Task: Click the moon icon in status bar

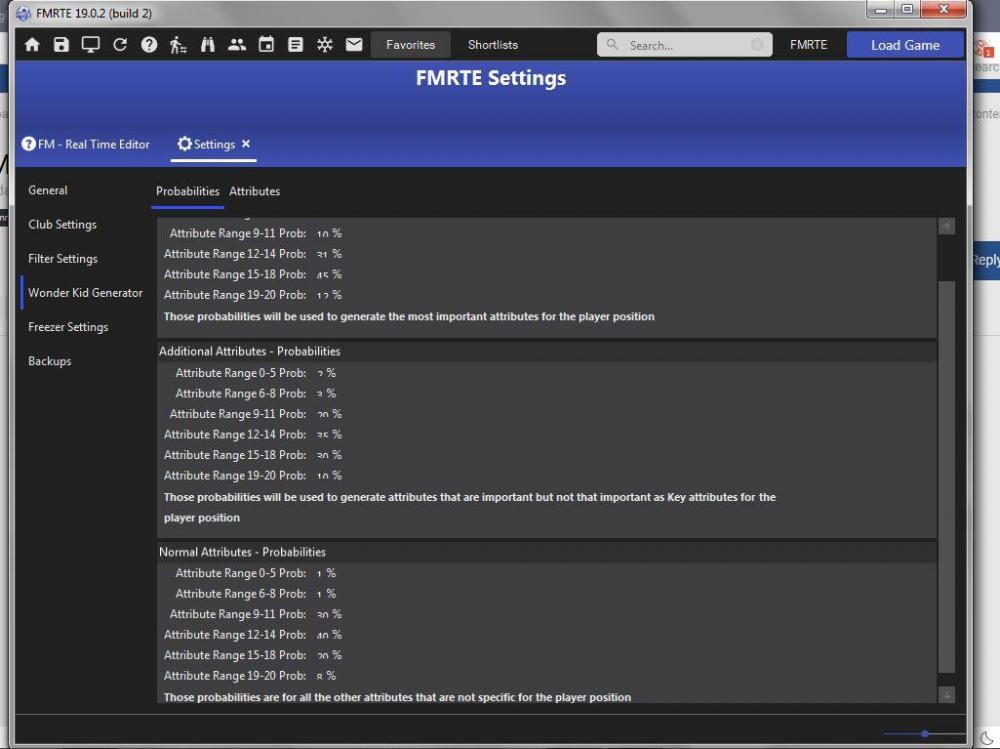Action: (x=987, y=739)
